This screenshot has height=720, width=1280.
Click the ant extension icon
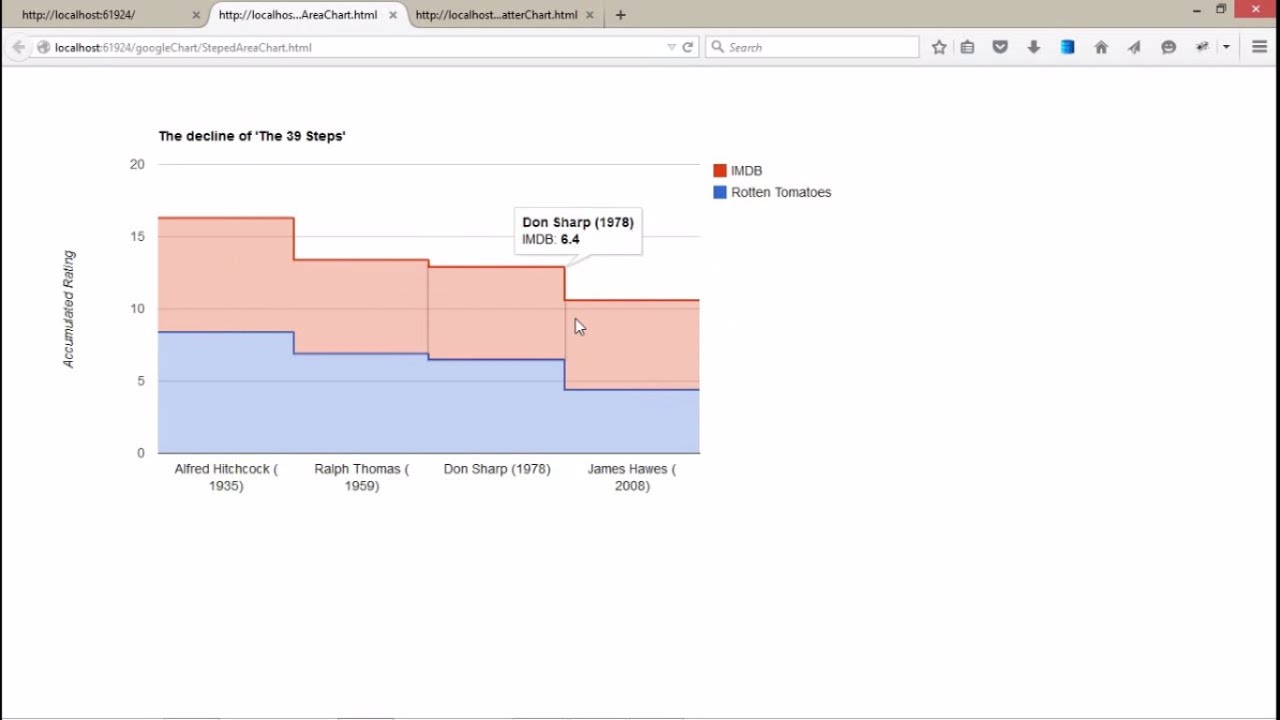point(1202,47)
